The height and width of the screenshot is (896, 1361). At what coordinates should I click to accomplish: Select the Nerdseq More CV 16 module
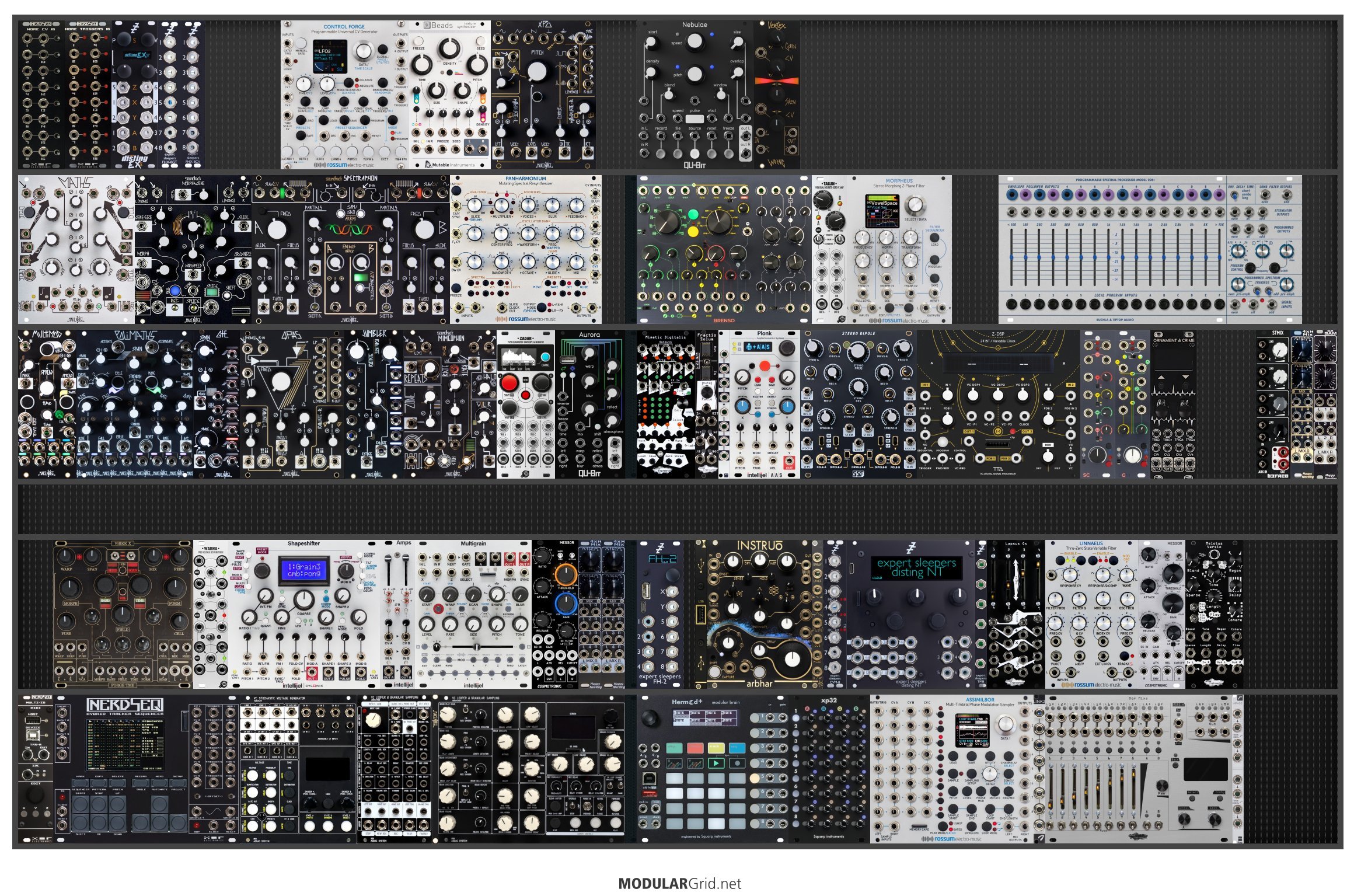41,95
